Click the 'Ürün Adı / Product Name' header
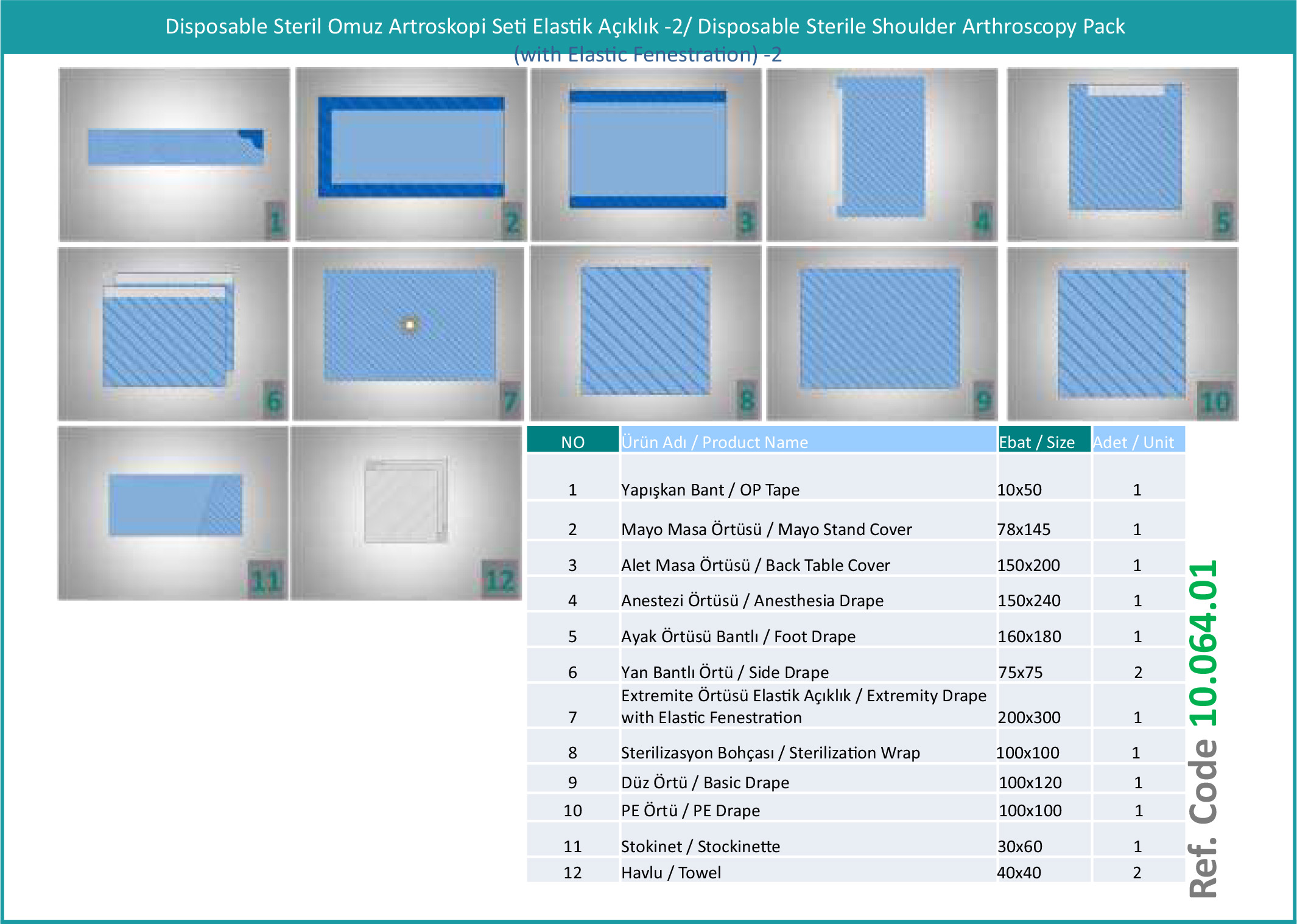1297x924 pixels. [x=807, y=440]
